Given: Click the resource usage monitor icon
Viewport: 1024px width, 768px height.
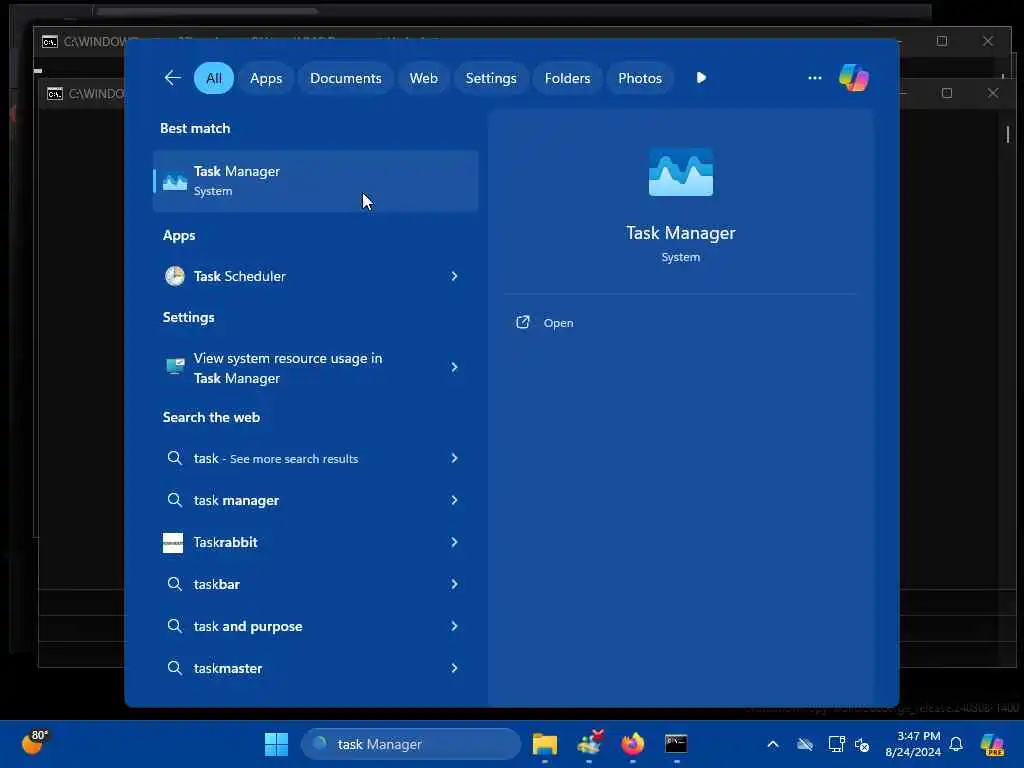Looking at the screenshot, I should tap(174, 366).
